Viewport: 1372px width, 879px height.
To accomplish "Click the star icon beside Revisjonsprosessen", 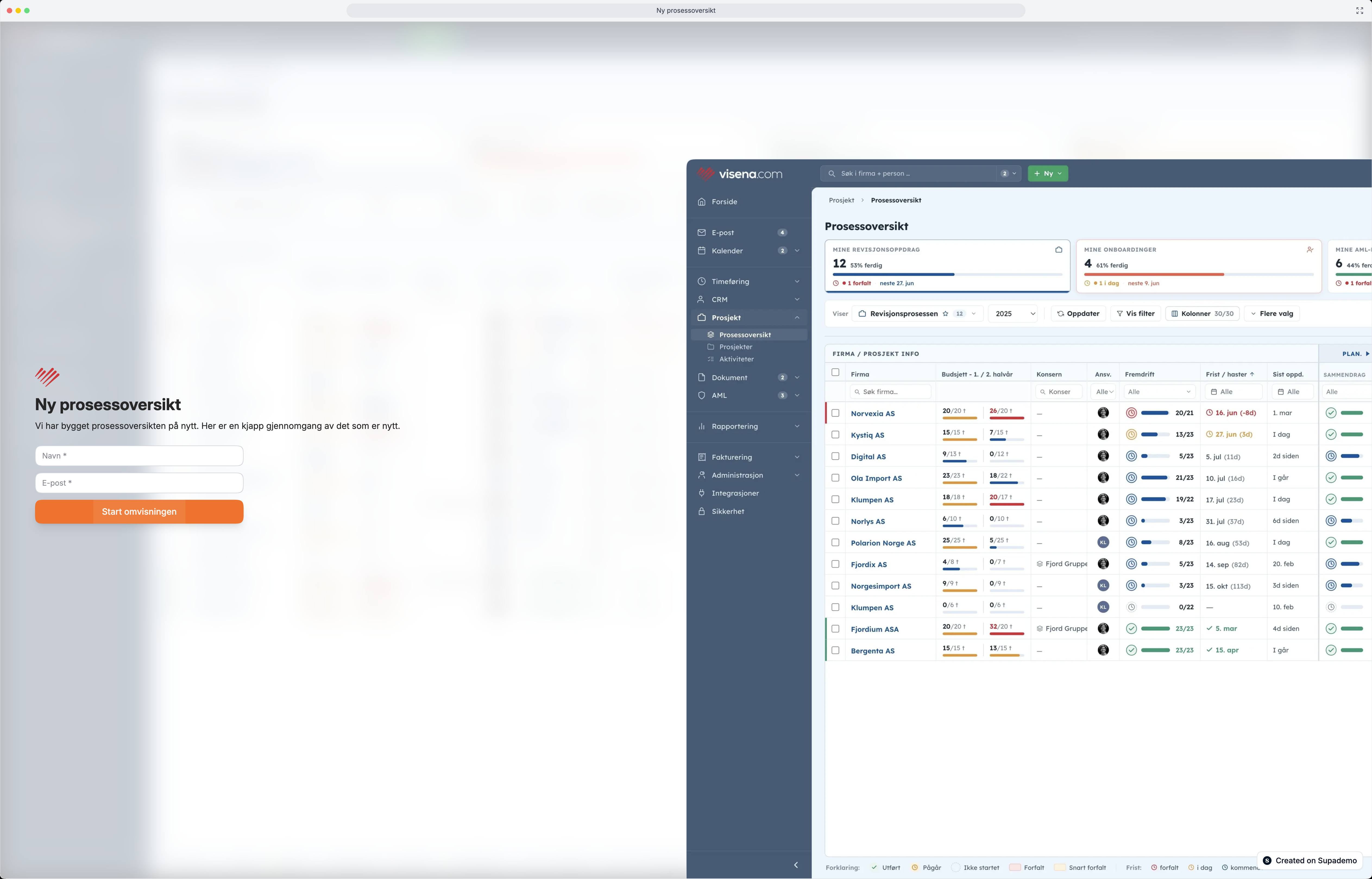I will [946, 313].
